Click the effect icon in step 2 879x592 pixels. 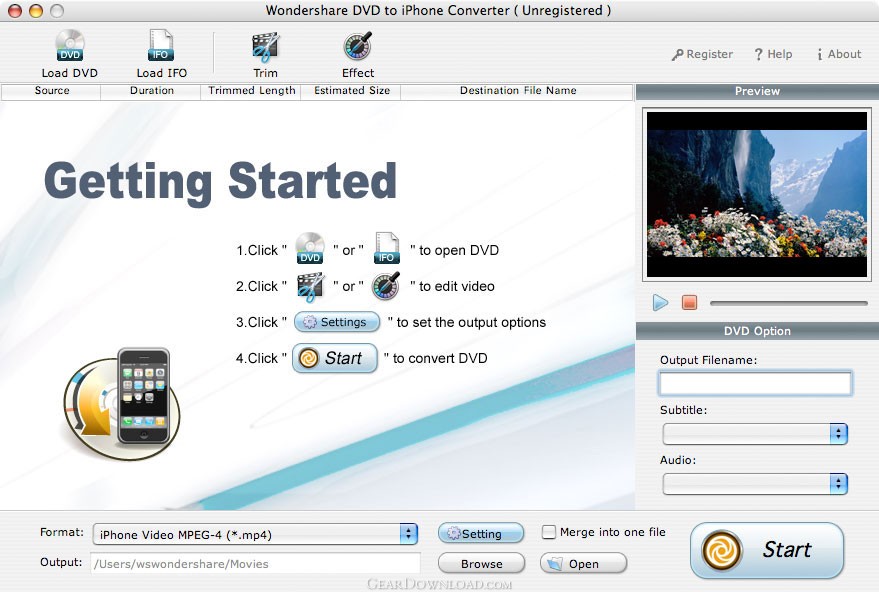tap(386, 286)
